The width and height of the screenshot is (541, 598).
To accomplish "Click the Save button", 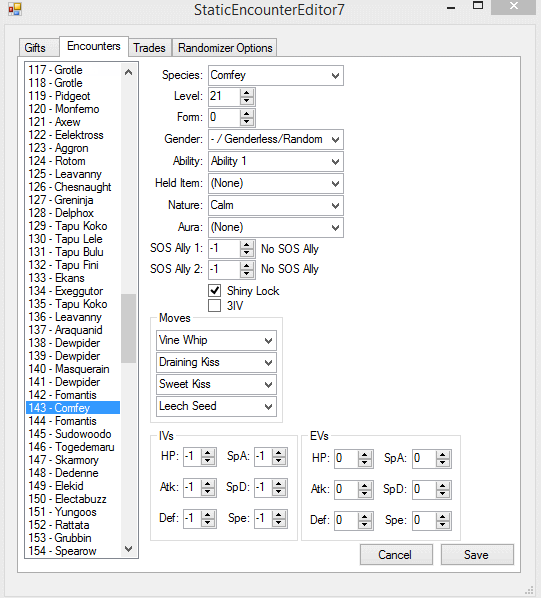I will [477, 555].
